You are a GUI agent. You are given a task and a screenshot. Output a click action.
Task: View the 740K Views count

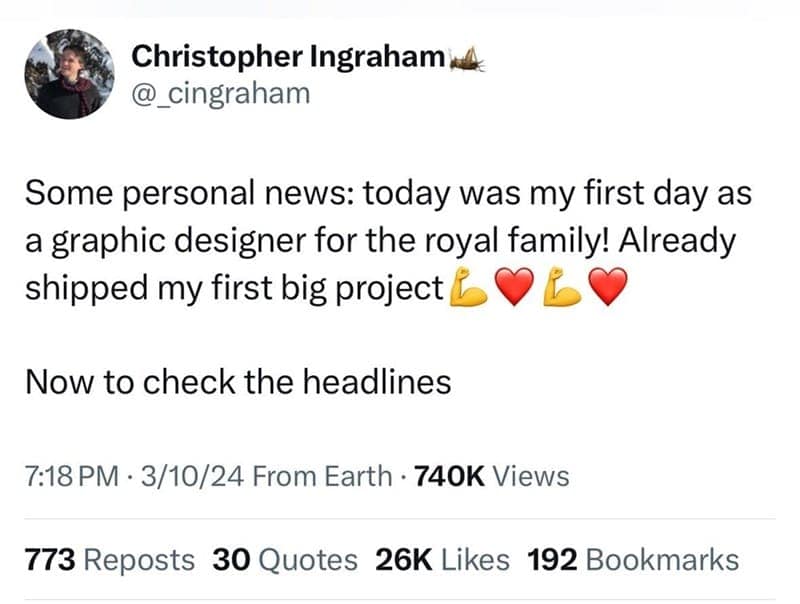point(490,476)
